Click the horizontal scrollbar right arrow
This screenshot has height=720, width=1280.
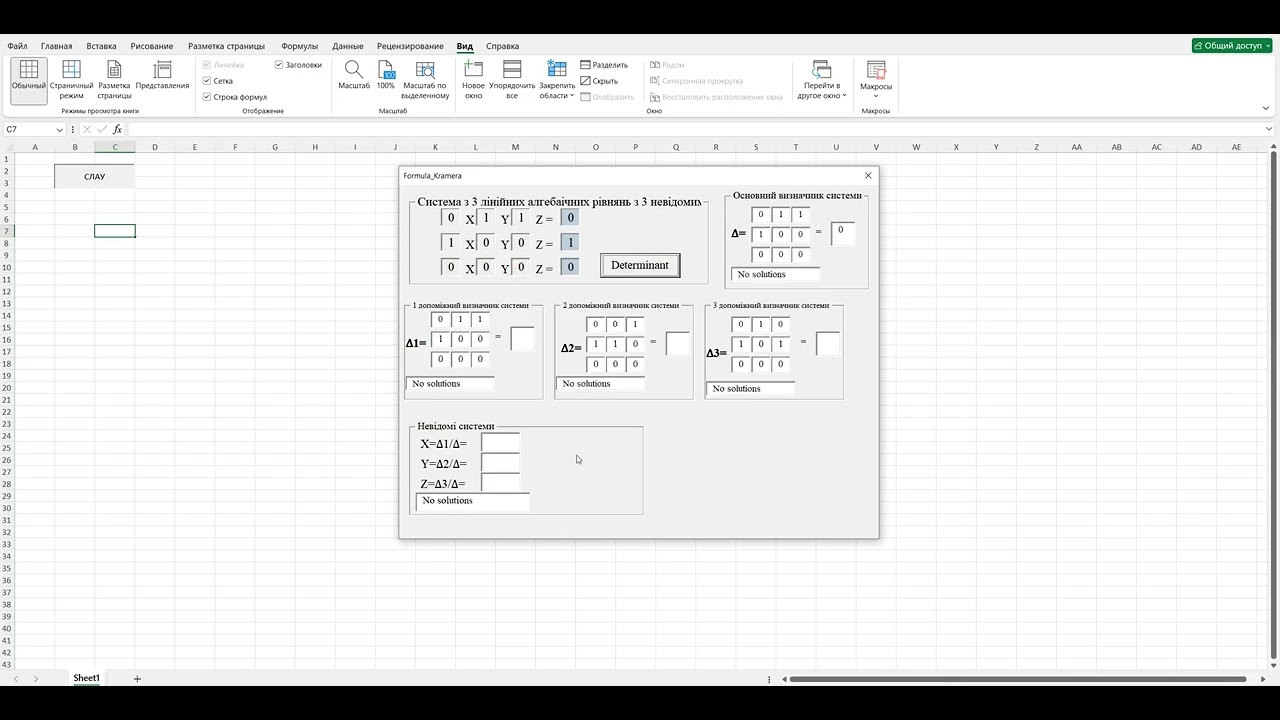click(x=1262, y=679)
